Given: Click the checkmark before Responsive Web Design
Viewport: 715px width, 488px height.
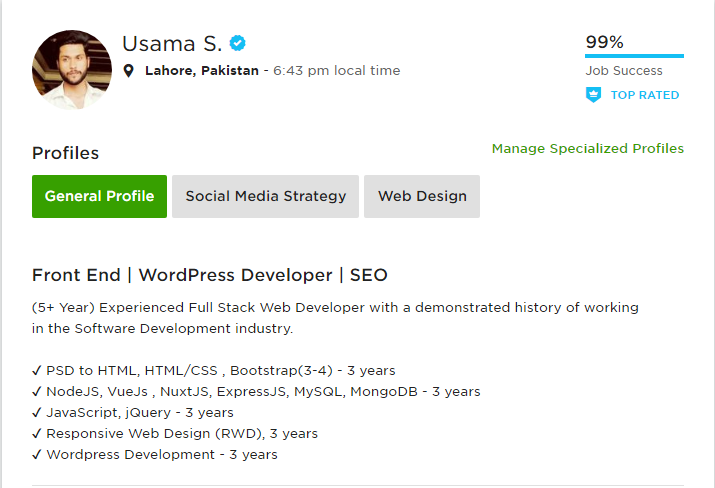Looking at the screenshot, I should pyautogui.click(x=37, y=433).
